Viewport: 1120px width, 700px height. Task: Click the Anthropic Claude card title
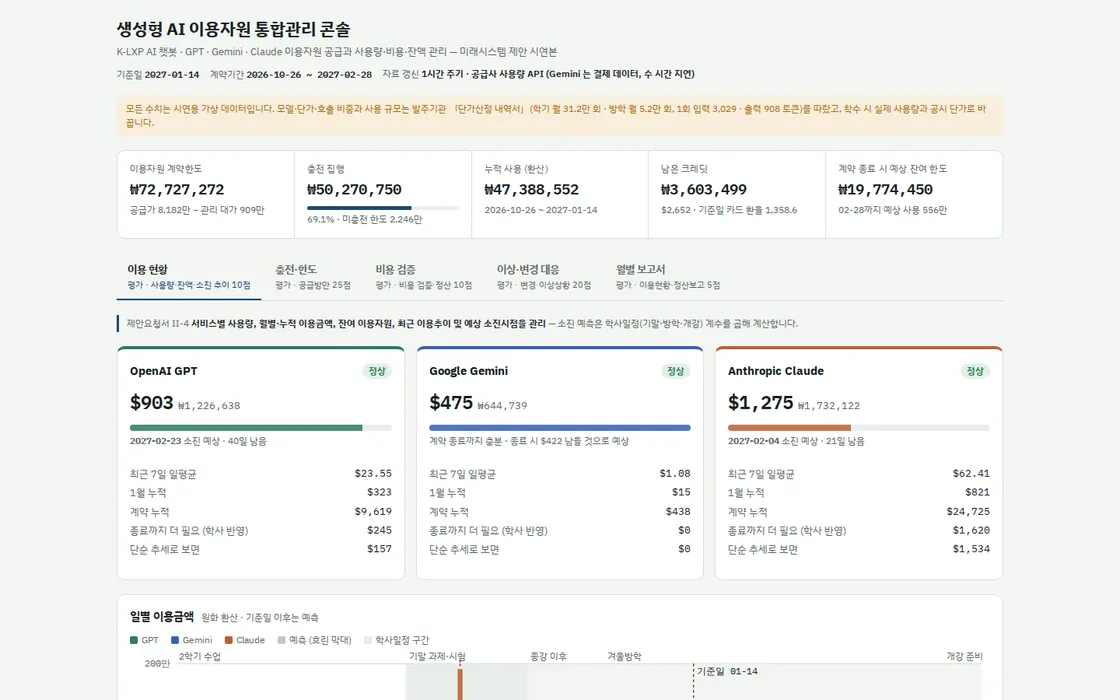[776, 371]
